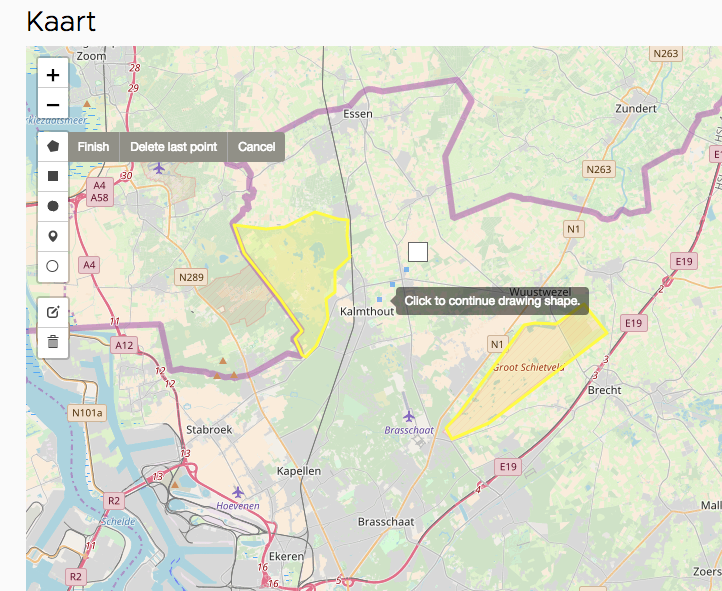Cancel the current drawing
The height and width of the screenshot is (591, 722).
[256, 147]
